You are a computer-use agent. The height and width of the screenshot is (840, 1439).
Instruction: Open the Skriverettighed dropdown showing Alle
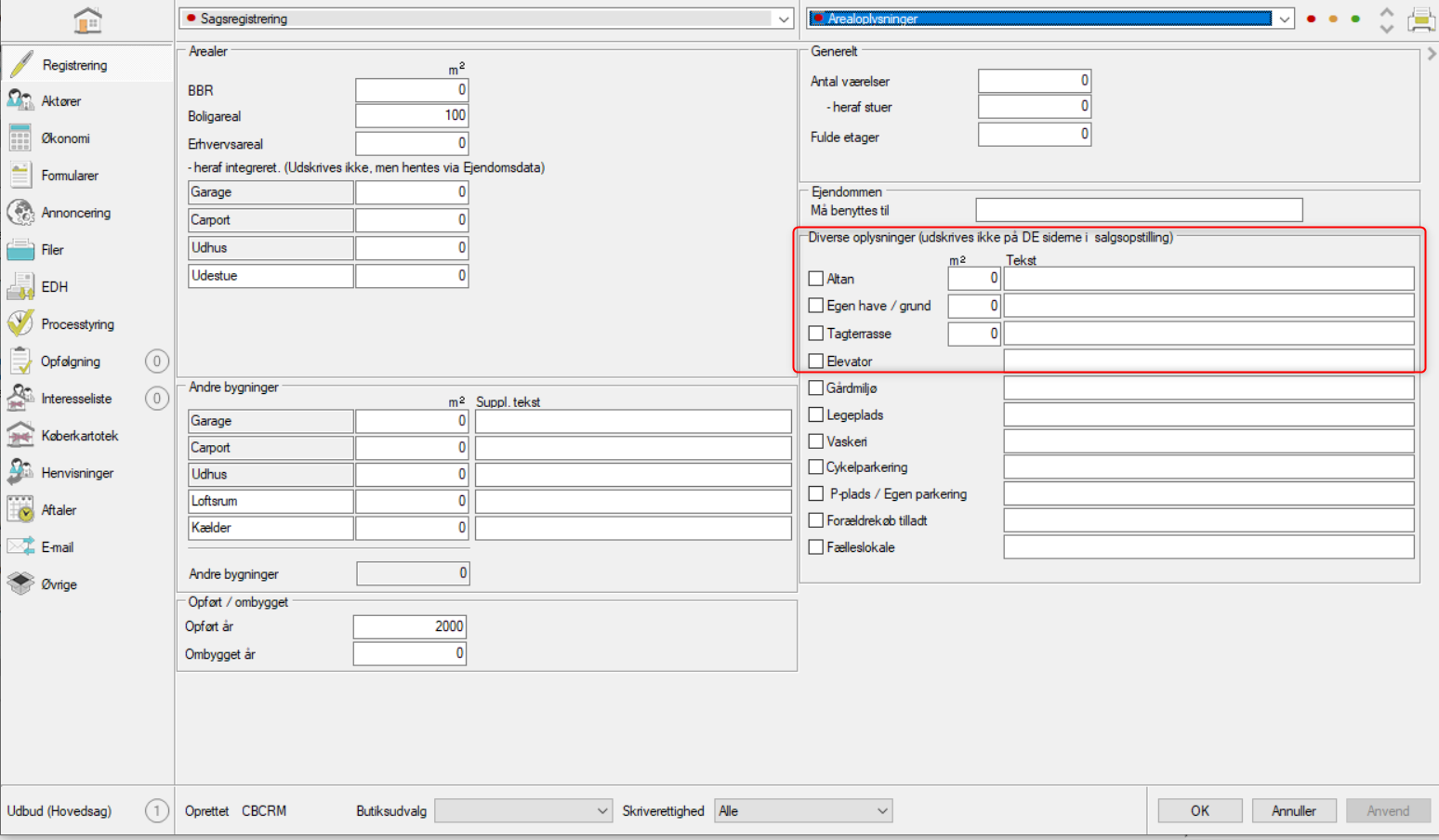(x=881, y=811)
